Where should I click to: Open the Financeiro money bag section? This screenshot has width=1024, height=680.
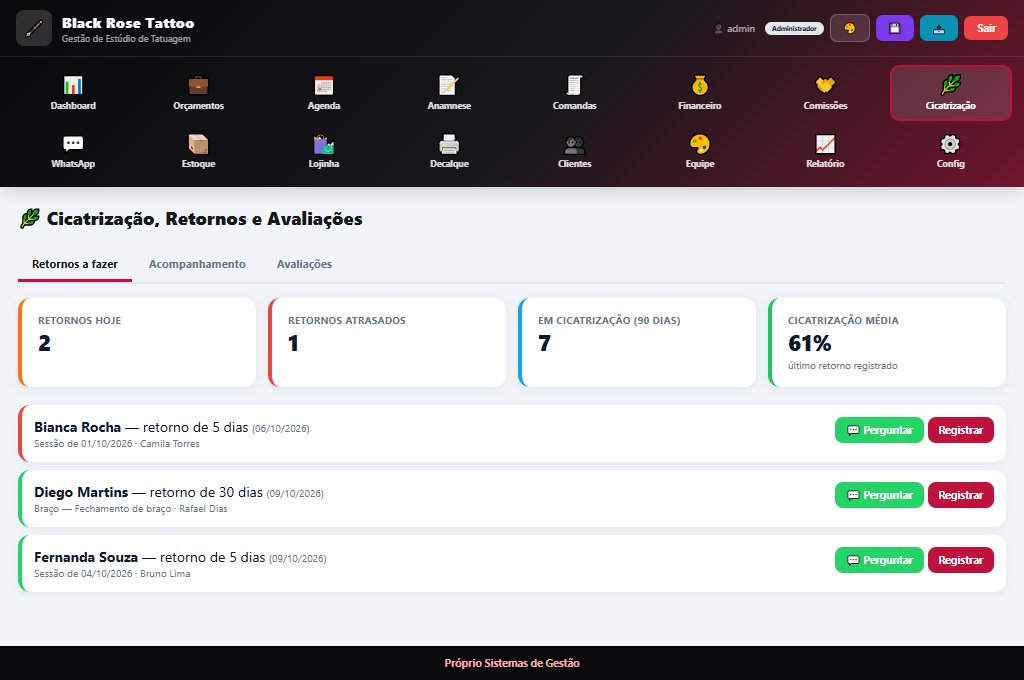coord(700,93)
